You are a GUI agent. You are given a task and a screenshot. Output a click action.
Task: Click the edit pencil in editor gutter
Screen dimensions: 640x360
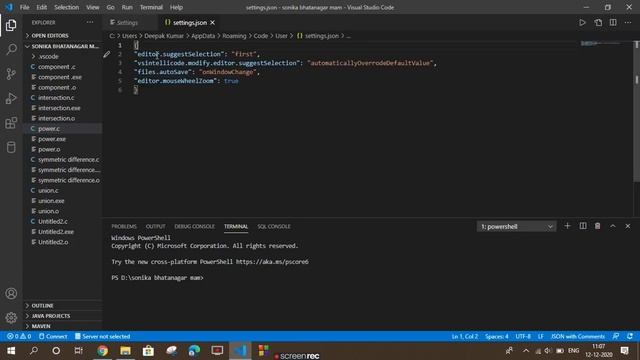pos(107,54)
